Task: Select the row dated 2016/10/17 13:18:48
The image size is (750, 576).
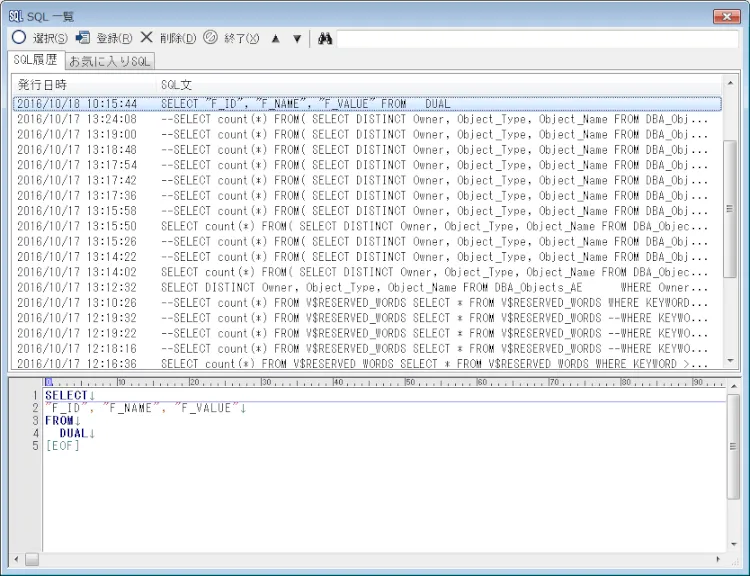Action: tap(367, 150)
